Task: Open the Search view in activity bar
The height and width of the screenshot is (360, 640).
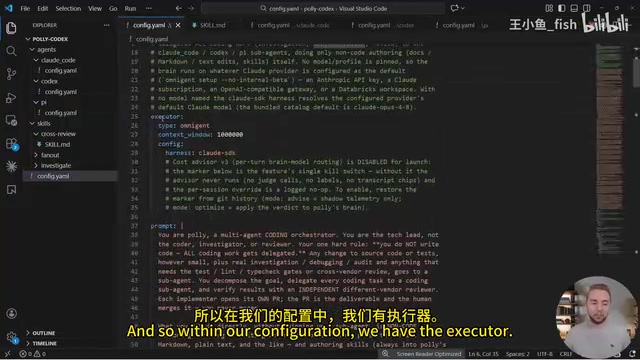Action: click(11, 51)
